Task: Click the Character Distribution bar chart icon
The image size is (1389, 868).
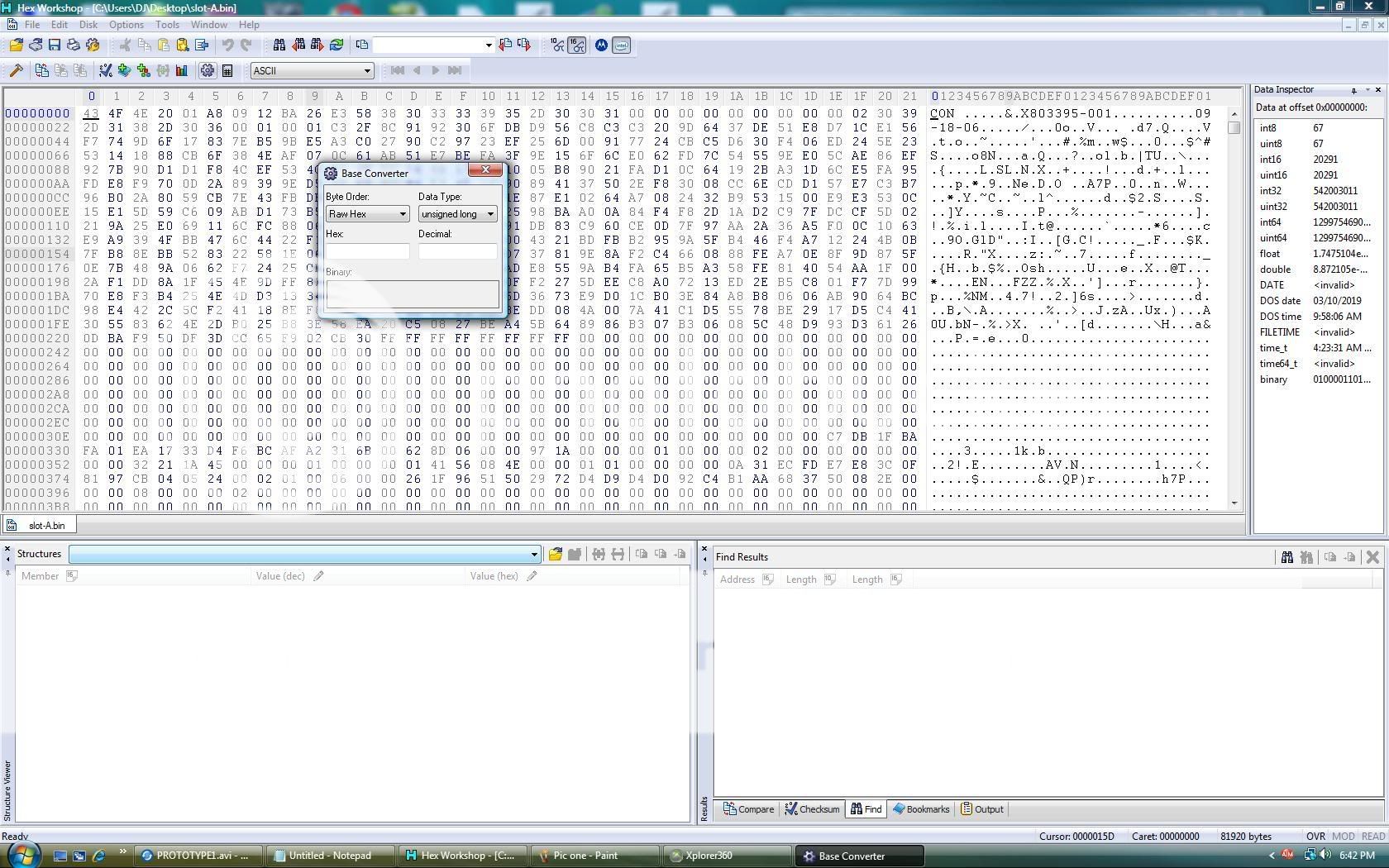Action: pos(181,71)
